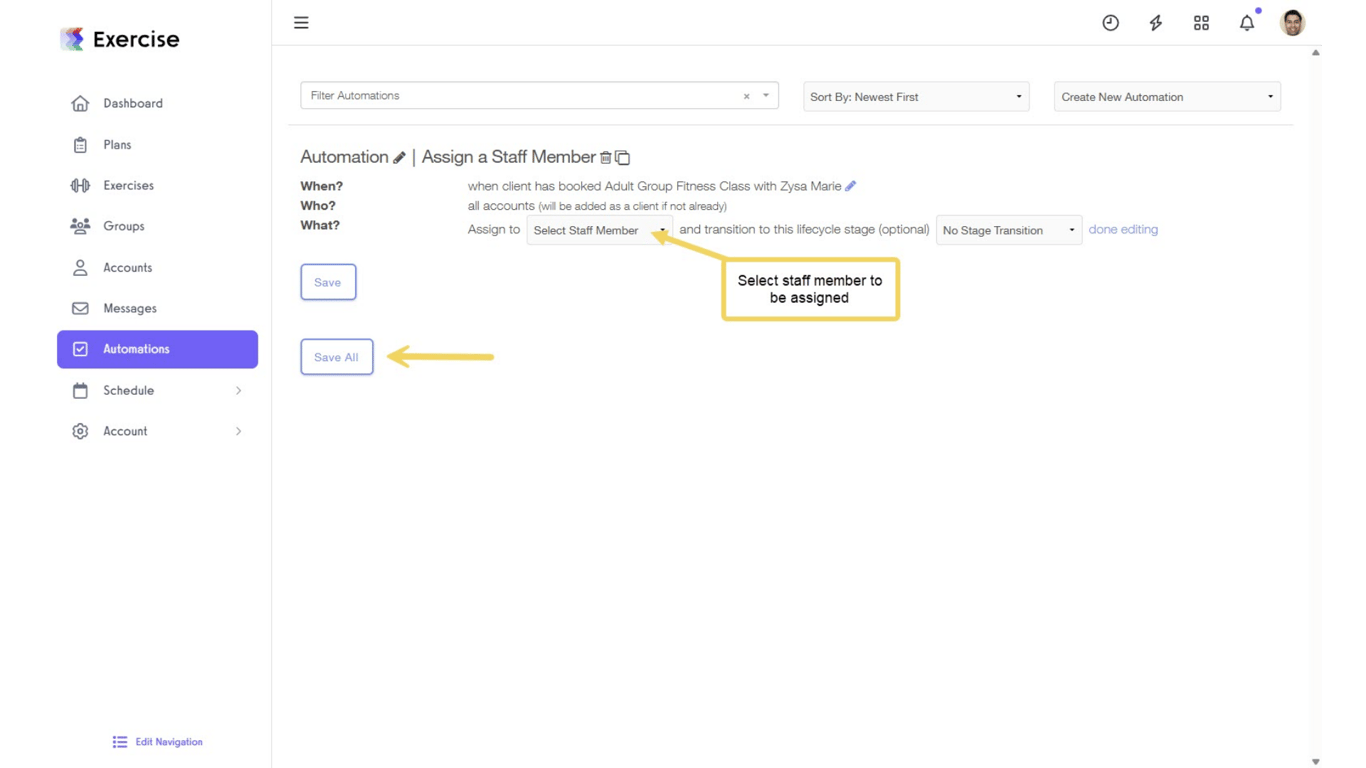Edit the booking trigger with the pencil icon
Screen dimensions: 1366x768
pyautogui.click(x=851, y=185)
